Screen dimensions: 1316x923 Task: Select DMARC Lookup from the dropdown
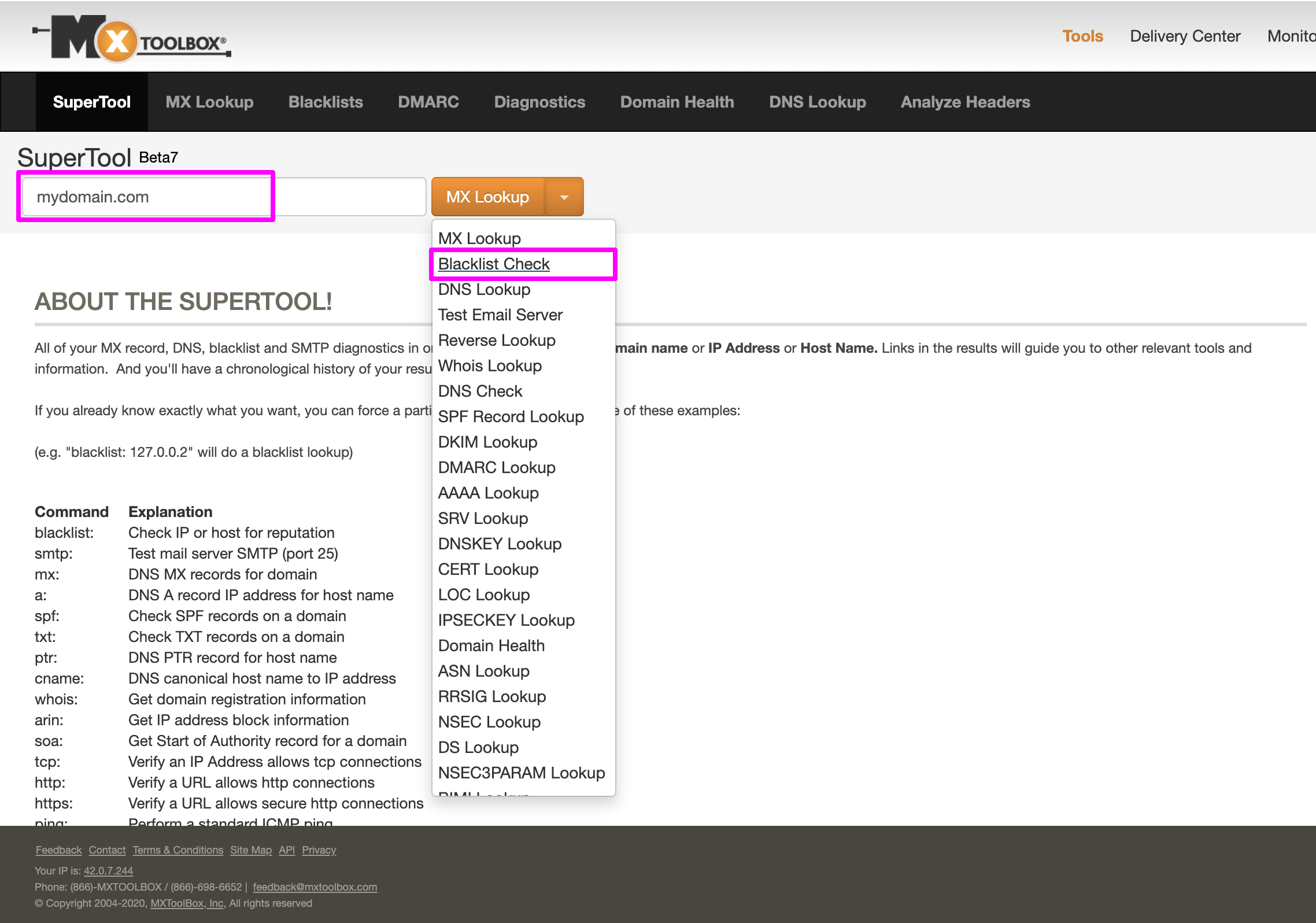(x=496, y=467)
